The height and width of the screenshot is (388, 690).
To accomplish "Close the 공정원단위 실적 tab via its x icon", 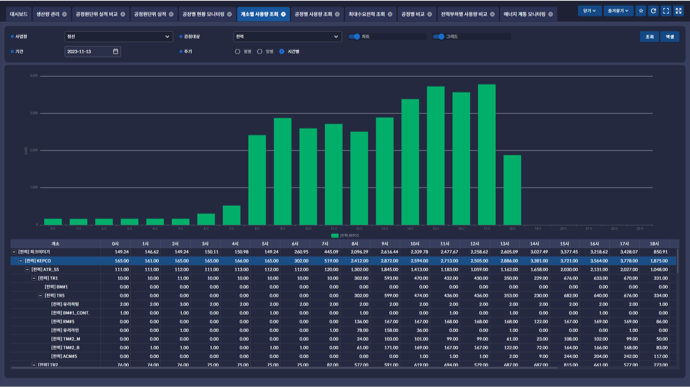I will [x=171, y=14].
